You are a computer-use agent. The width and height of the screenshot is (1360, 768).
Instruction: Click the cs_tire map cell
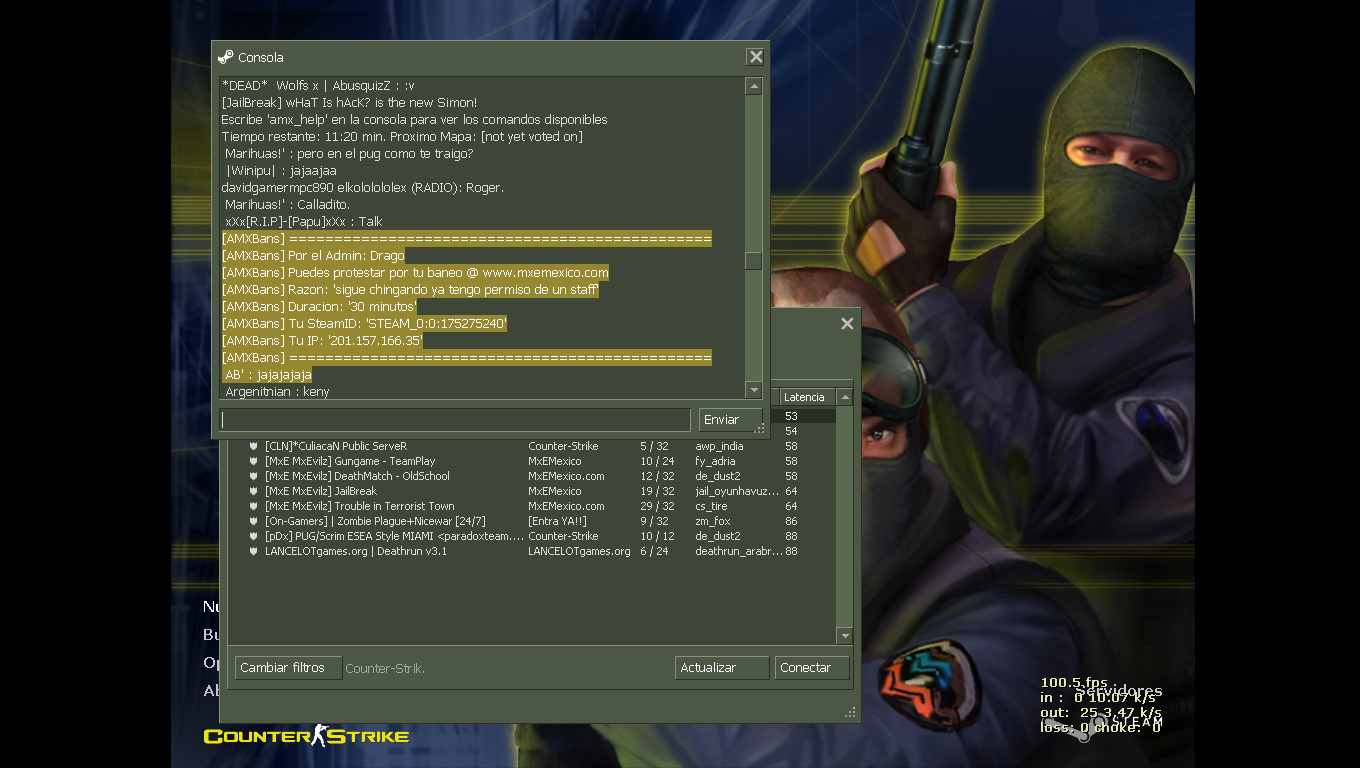711,506
